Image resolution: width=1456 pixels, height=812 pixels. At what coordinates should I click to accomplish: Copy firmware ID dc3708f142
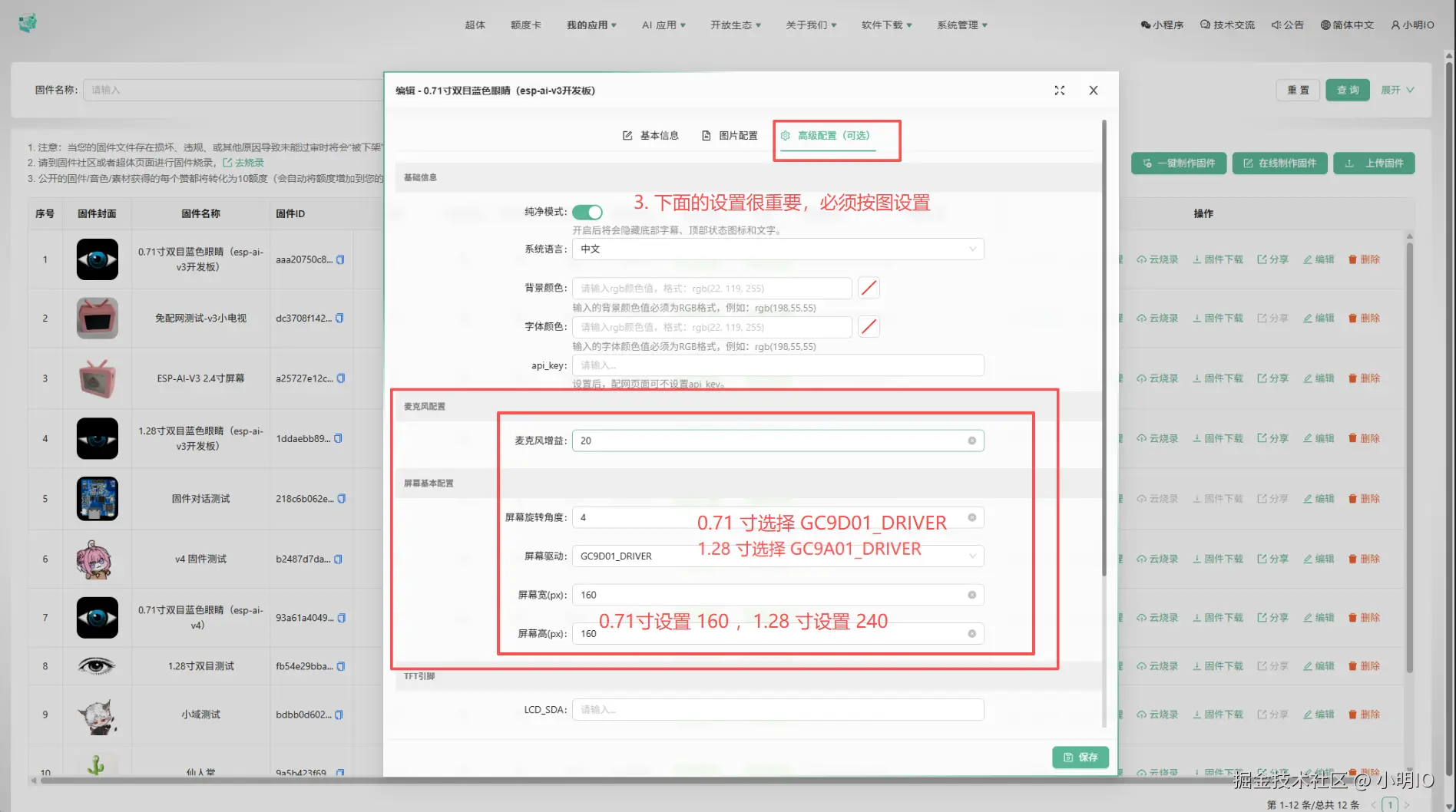(339, 318)
